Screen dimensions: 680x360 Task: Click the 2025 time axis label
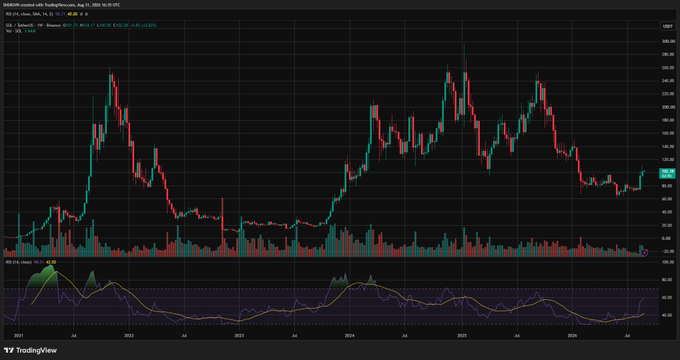[x=462, y=336]
